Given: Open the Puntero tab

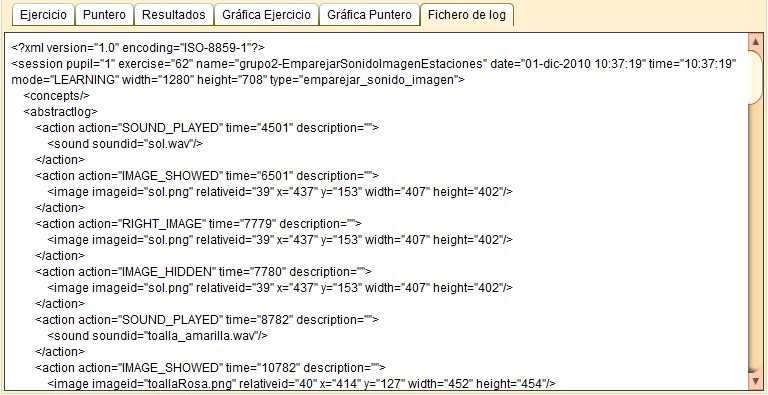Looking at the screenshot, I should coord(104,15).
